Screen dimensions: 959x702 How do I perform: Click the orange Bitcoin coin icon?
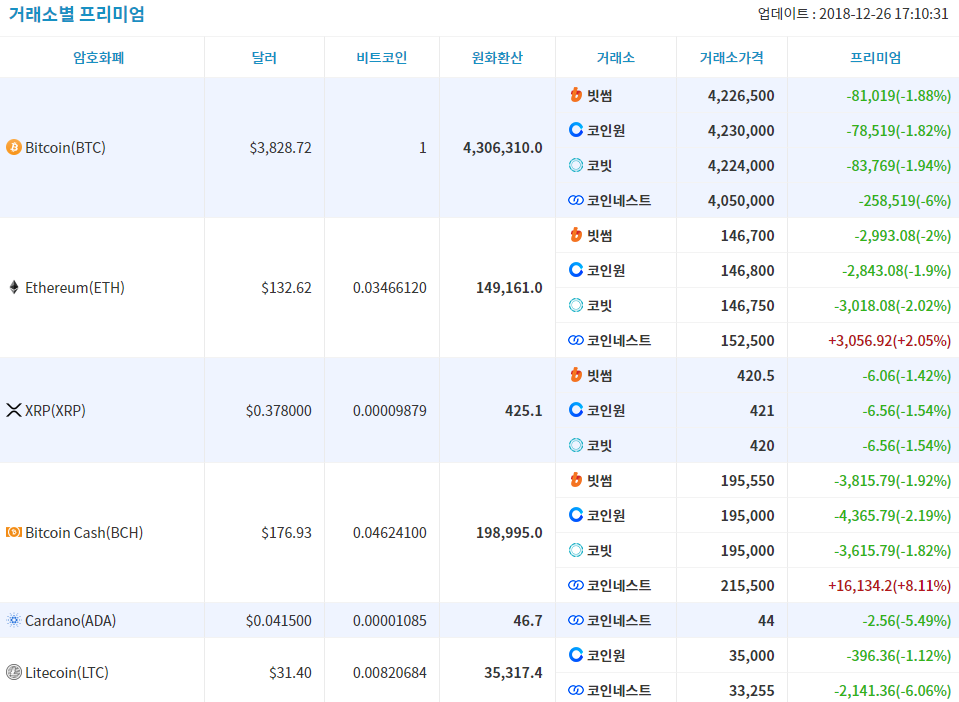click(13, 147)
